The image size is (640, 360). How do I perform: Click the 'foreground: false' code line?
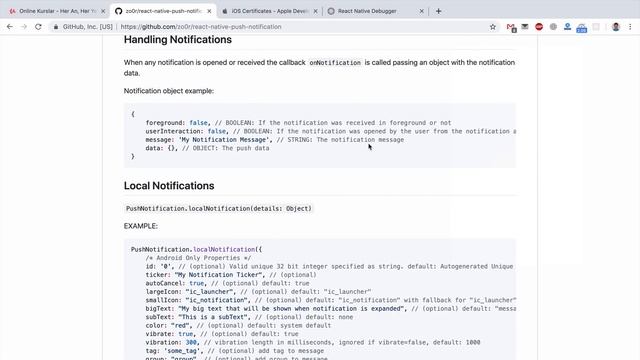pos(298,123)
